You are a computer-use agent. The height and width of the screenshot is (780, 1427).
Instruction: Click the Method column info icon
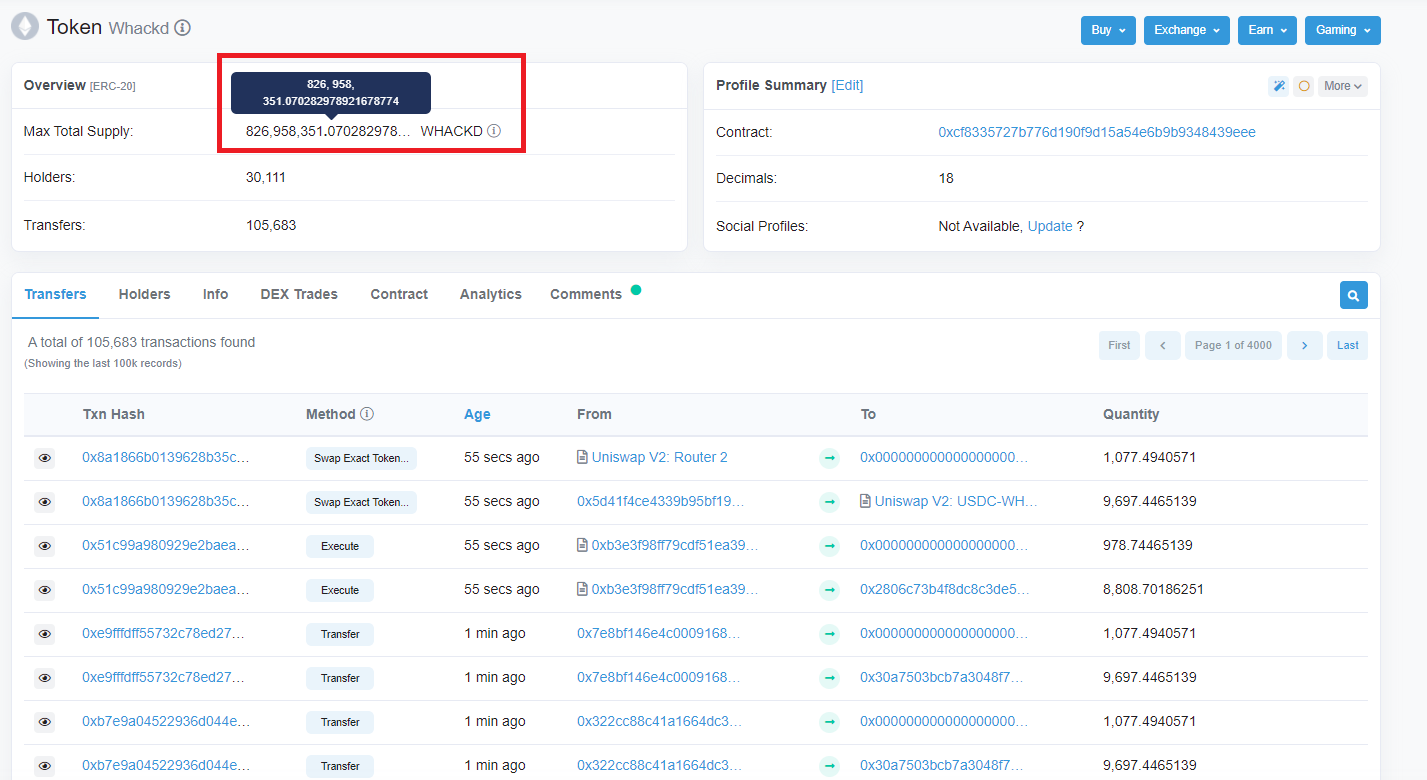click(367, 414)
